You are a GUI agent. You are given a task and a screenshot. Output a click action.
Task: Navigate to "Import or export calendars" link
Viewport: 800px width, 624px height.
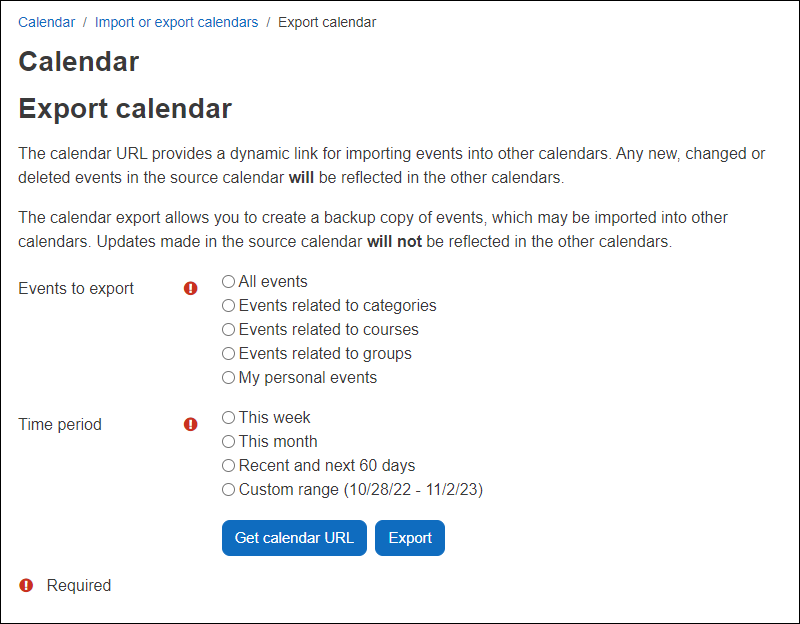point(176,21)
